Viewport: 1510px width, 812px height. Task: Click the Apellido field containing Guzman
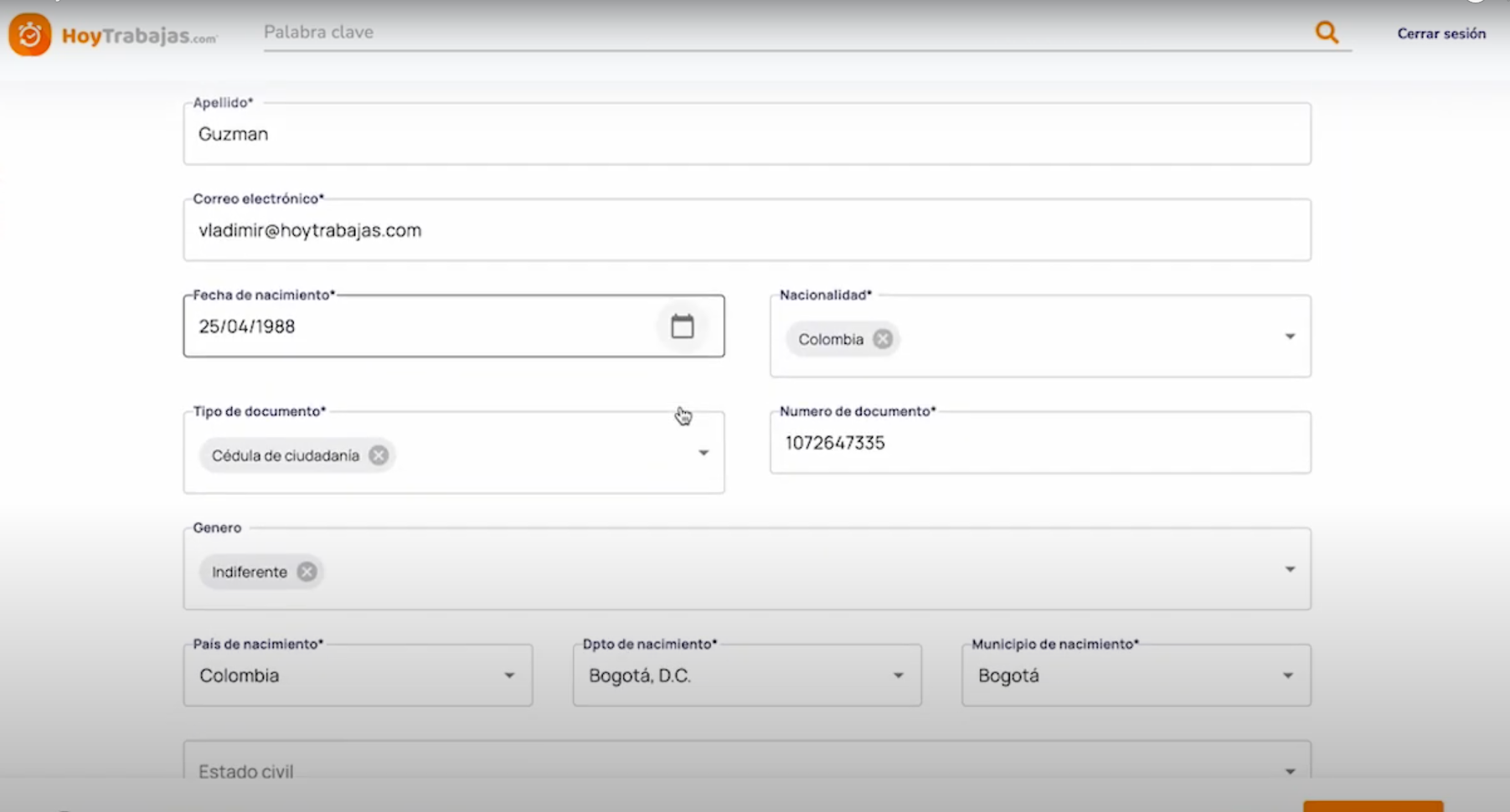[747, 134]
